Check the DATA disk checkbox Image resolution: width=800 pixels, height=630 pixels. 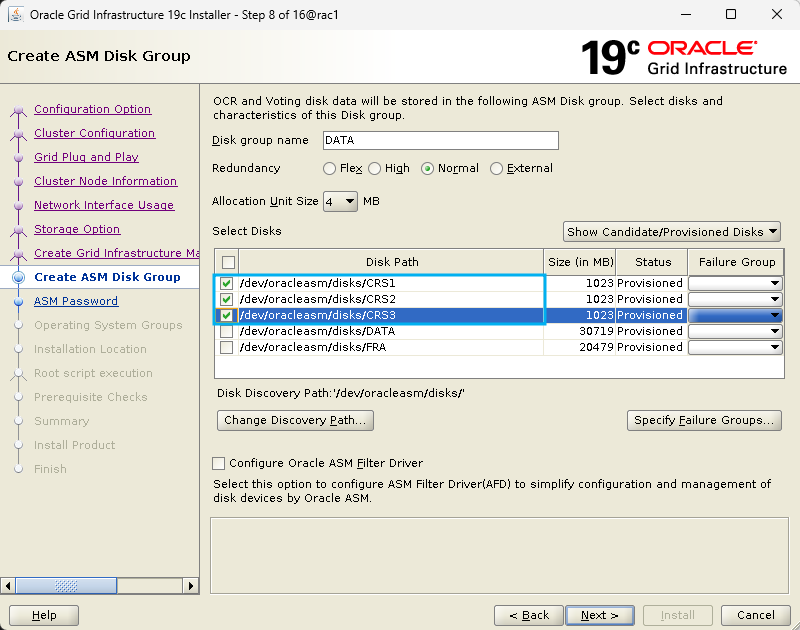pos(227,331)
